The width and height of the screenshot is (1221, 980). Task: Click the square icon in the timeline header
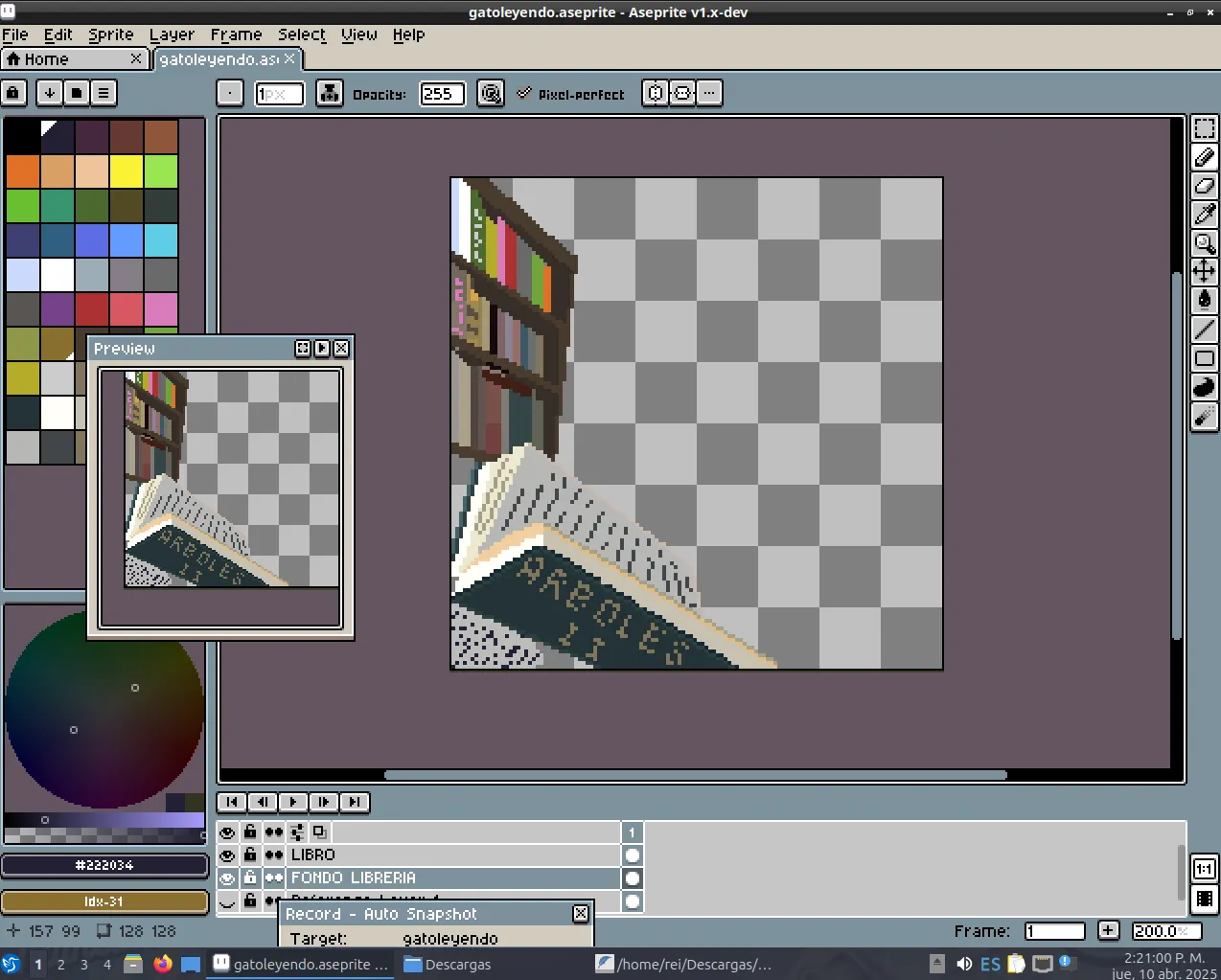click(319, 832)
